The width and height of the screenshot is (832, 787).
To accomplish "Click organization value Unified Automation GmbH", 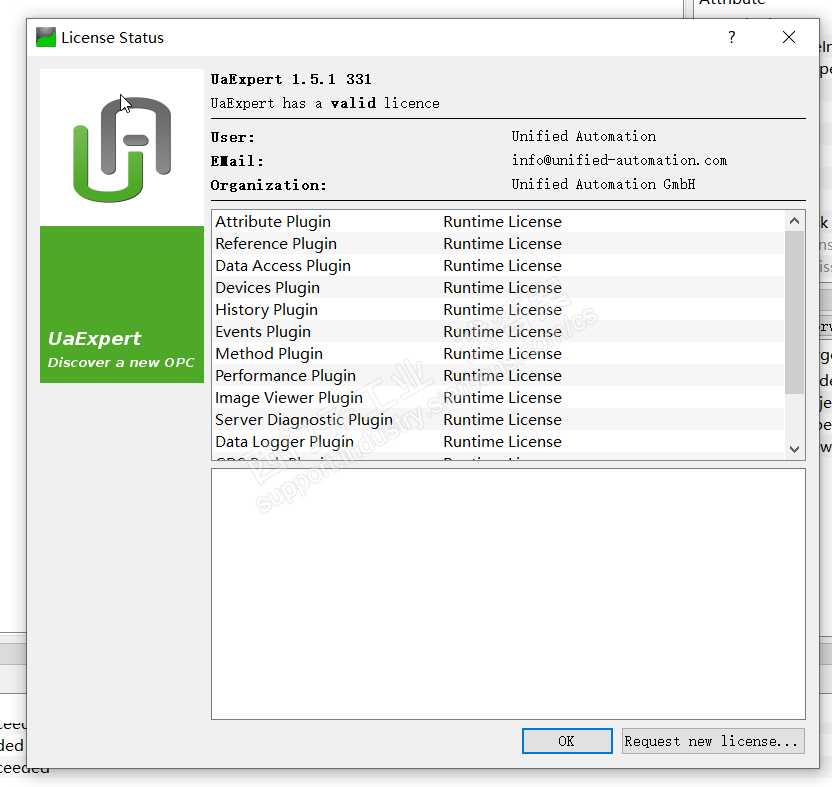I will click(603, 184).
